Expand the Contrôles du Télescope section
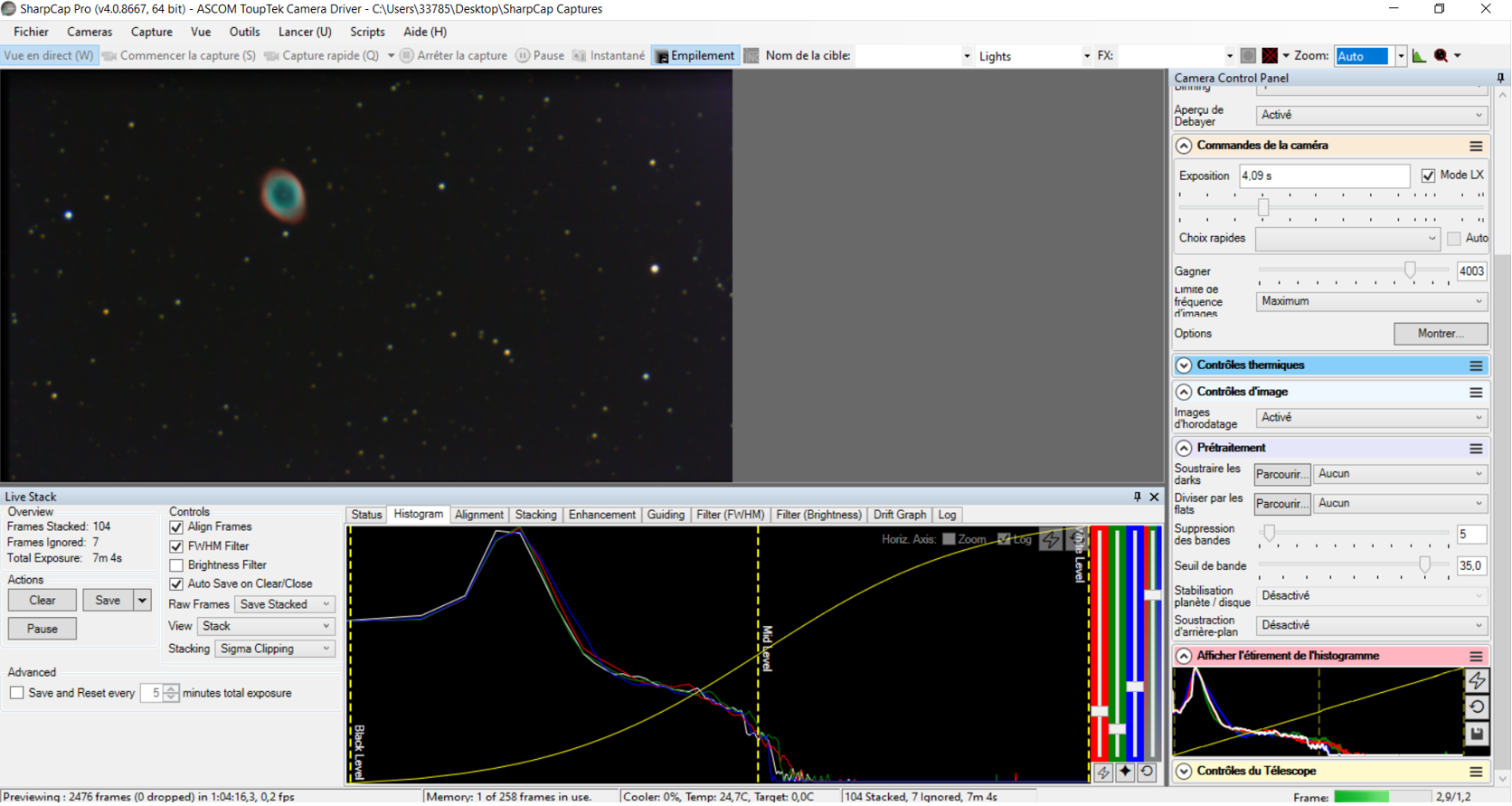This screenshot has height=806, width=1512. point(1184,772)
